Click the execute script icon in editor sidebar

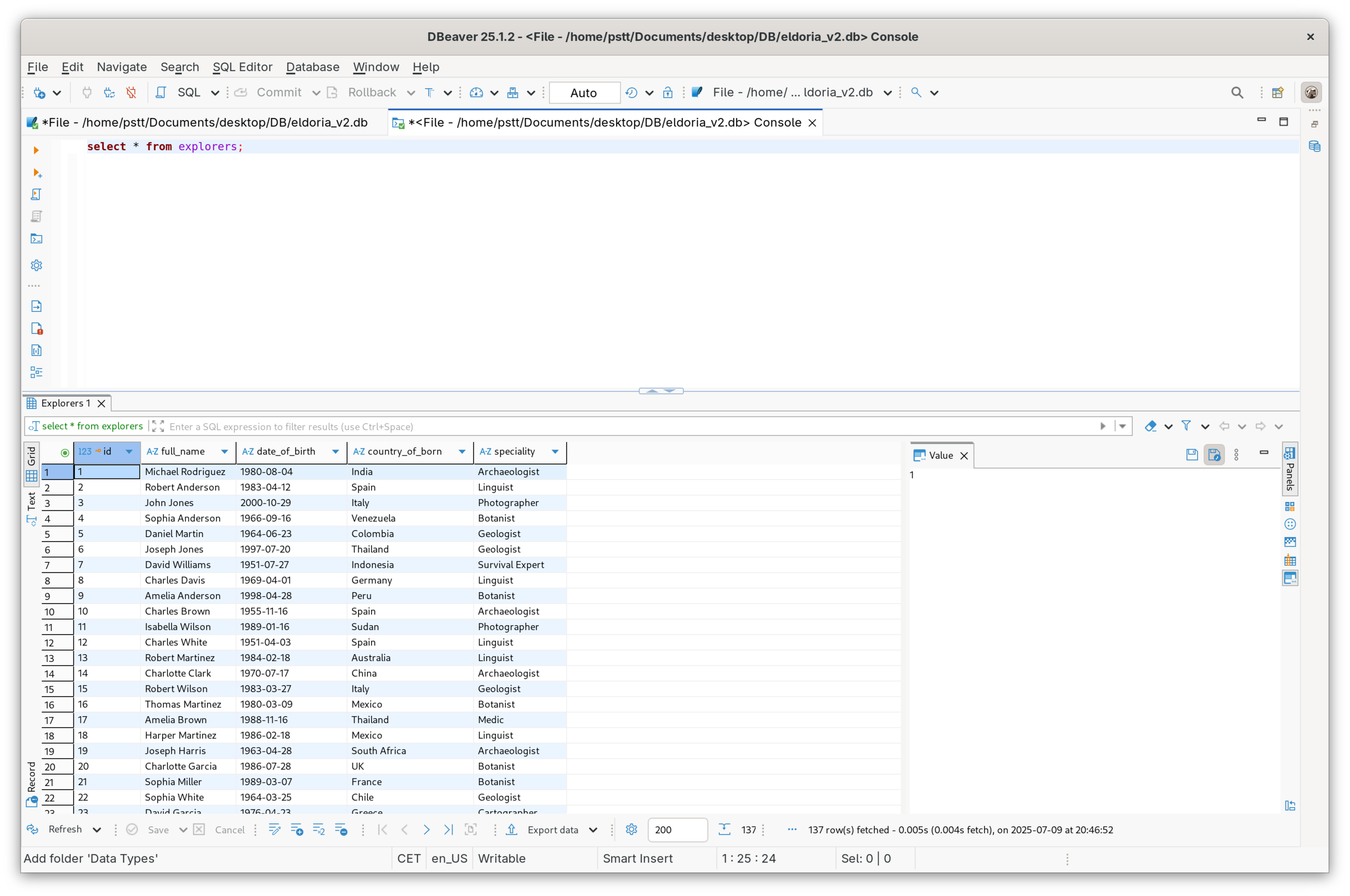(36, 195)
